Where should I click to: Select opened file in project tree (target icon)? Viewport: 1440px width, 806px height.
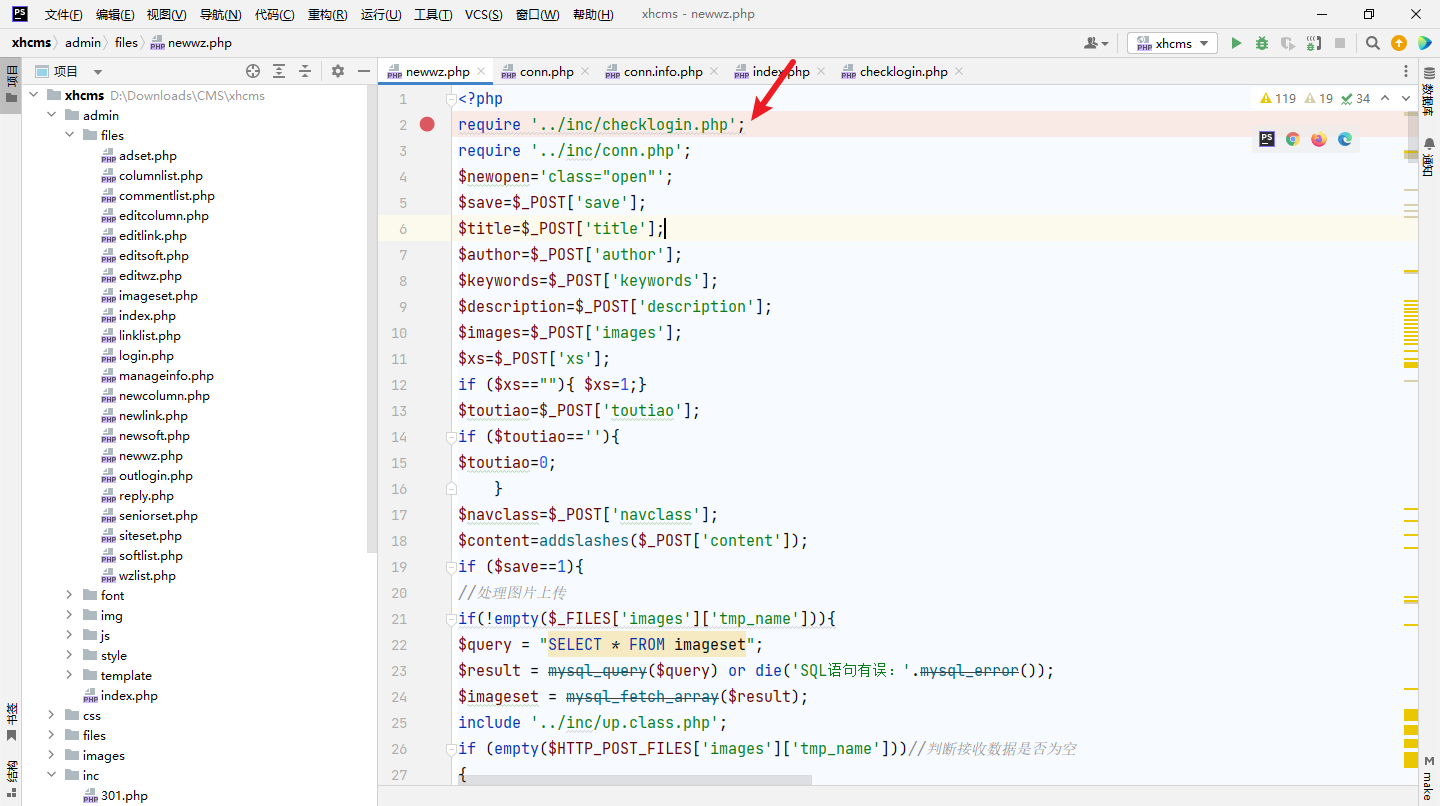[253, 71]
